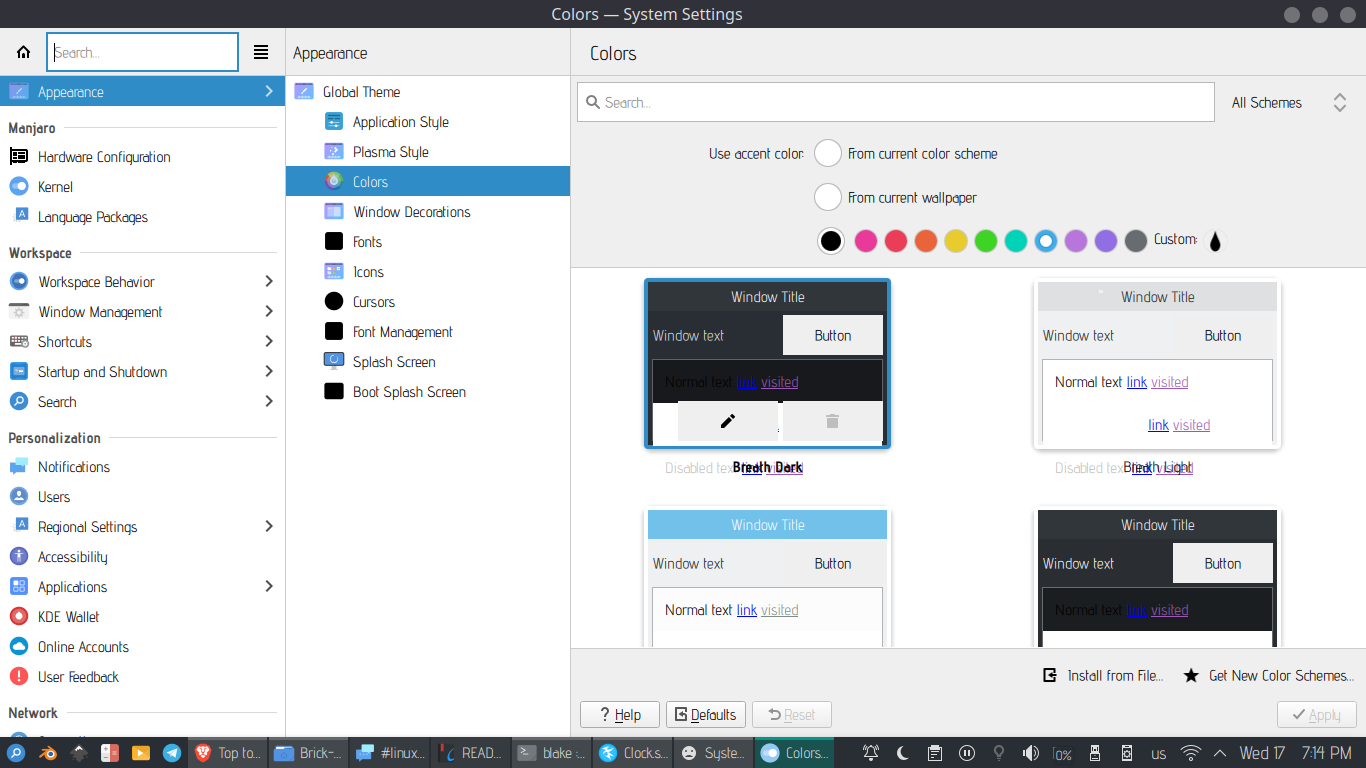Screen dimensions: 1366x768
Task: Select accent color from current color scheme
Action: [x=827, y=154]
